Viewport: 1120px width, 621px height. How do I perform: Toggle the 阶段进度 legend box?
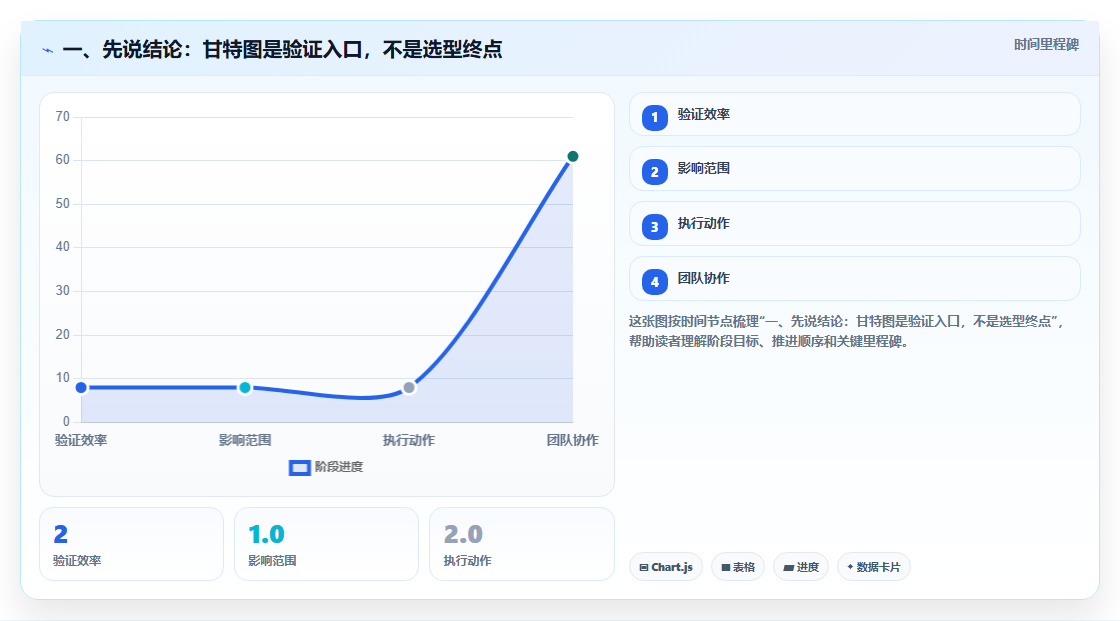299,468
